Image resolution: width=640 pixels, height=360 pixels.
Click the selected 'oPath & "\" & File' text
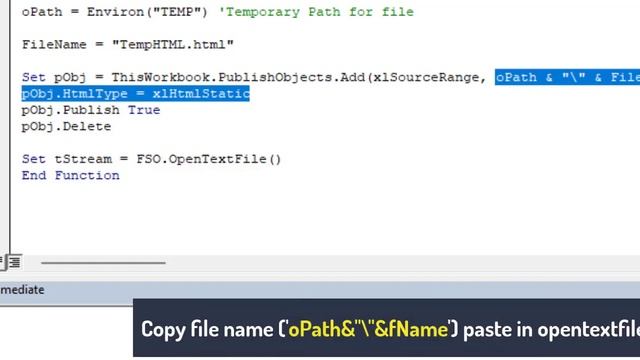tap(567, 77)
